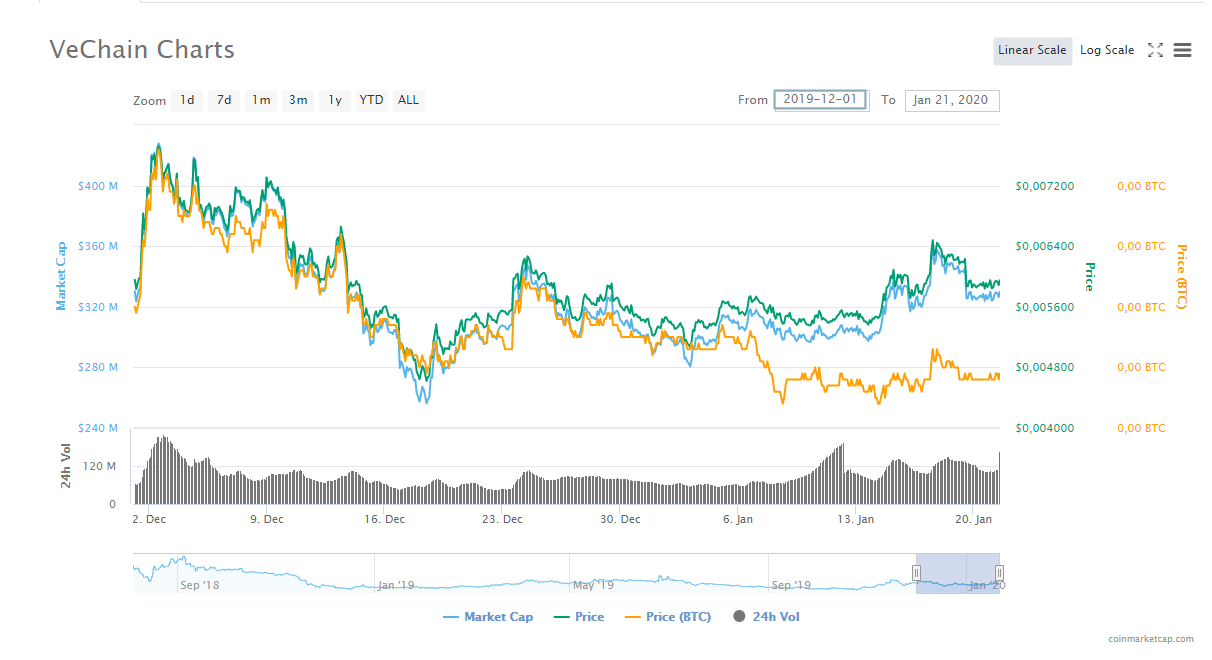Viewport: 1212px width, 660px height.
Task: Click the 2. Dec date axis label
Action: (x=149, y=519)
